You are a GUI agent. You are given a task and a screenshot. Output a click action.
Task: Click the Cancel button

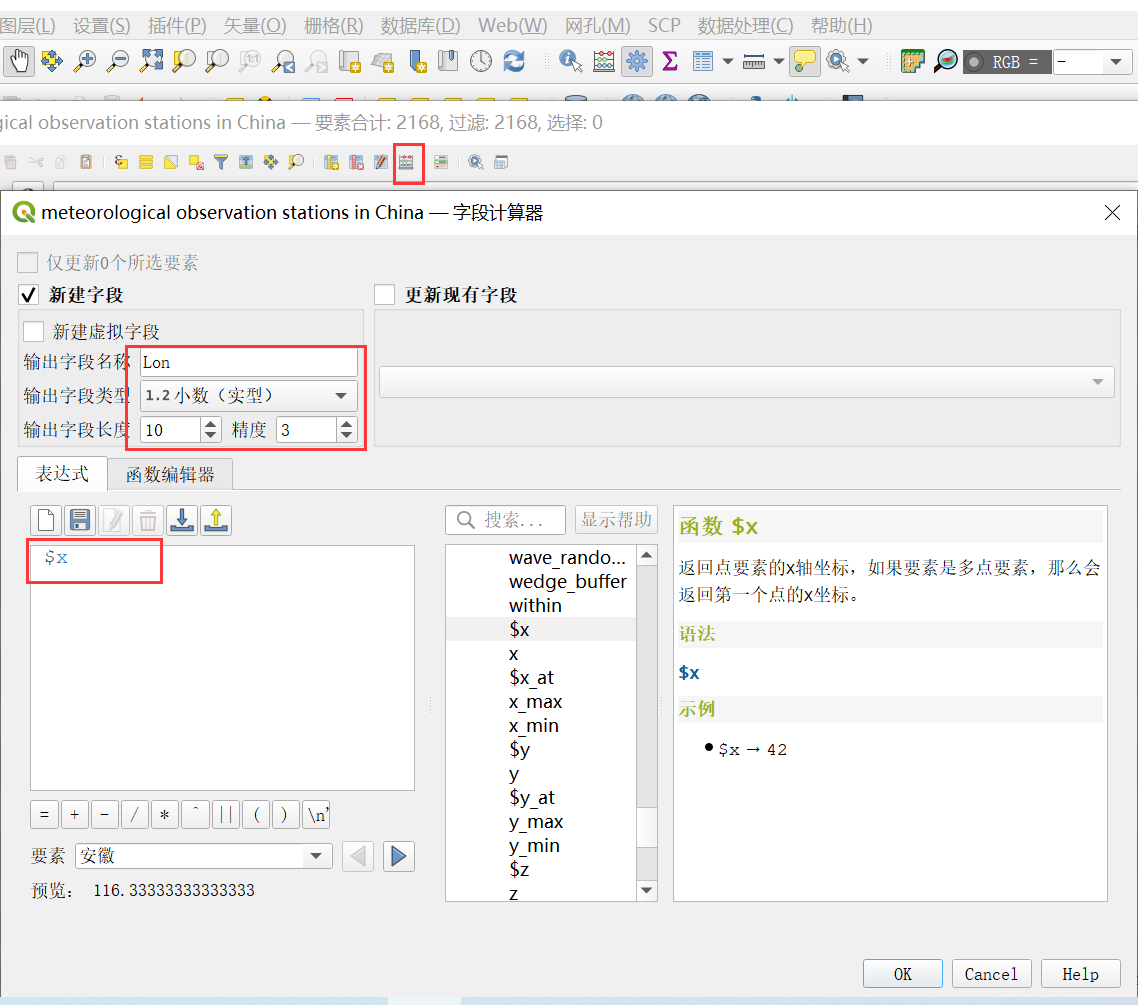click(991, 974)
